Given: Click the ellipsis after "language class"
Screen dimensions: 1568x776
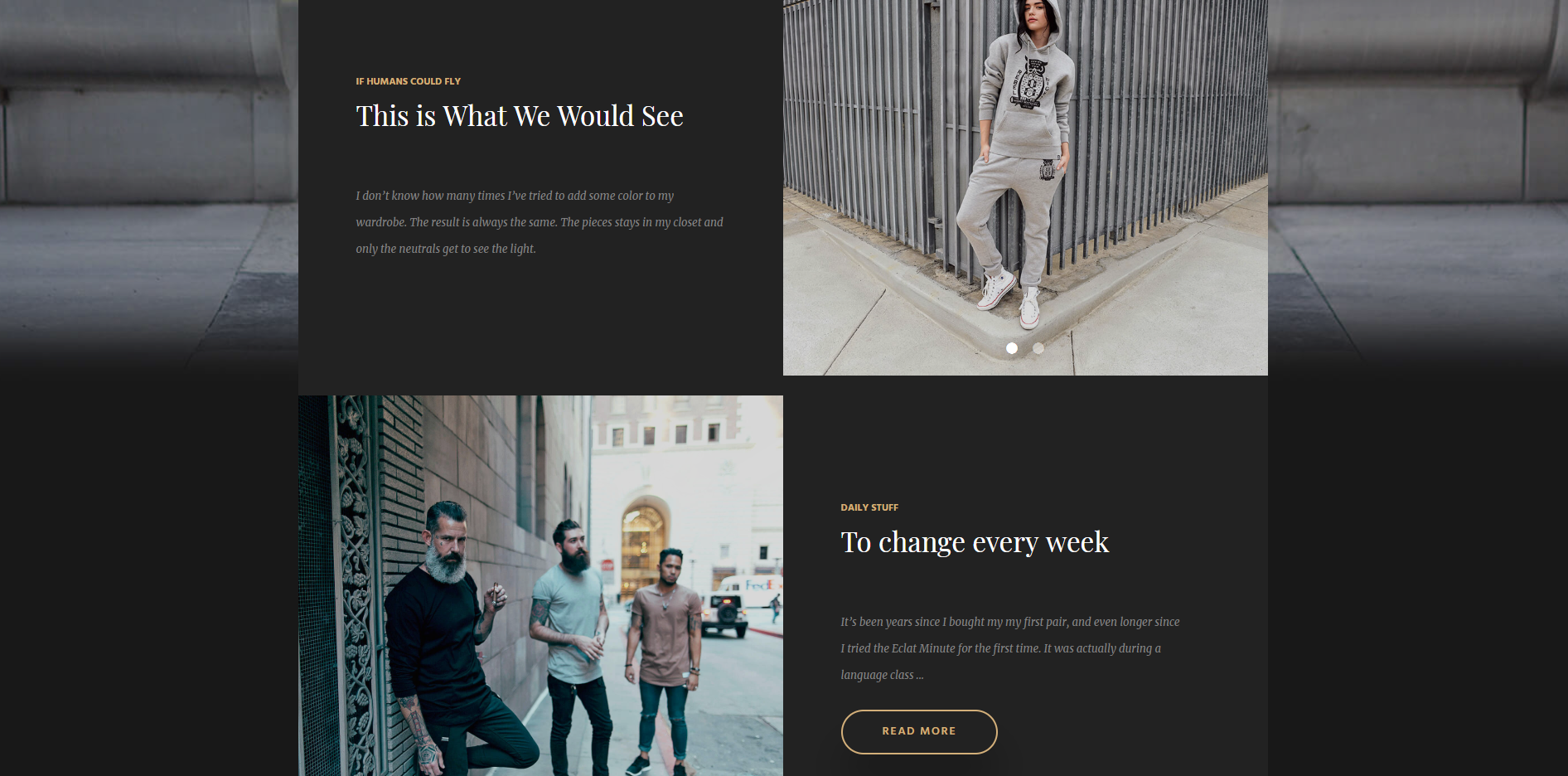Looking at the screenshot, I should 920,676.
